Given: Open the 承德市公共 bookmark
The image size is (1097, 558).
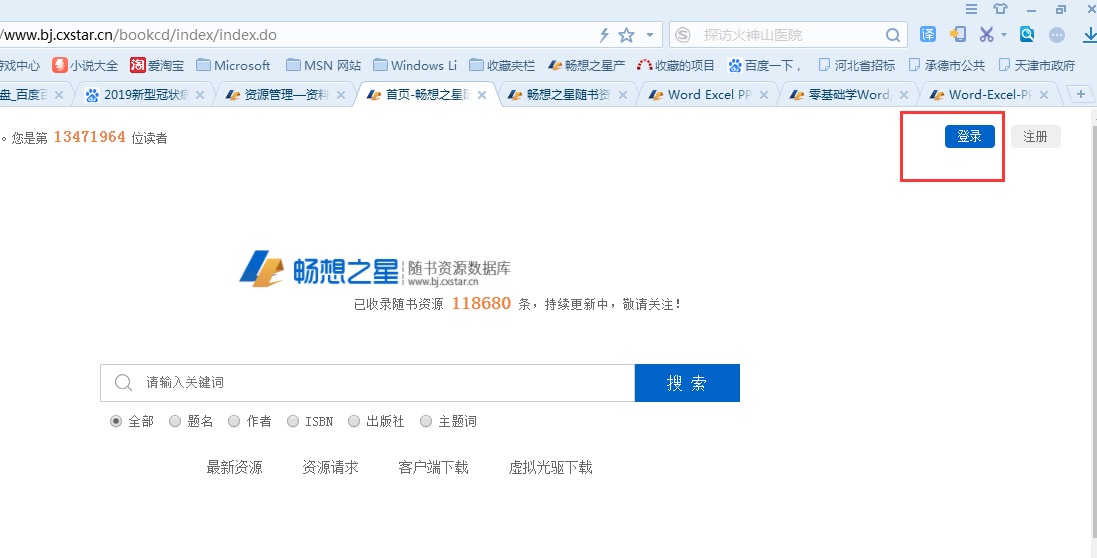Looking at the screenshot, I should [x=947, y=65].
